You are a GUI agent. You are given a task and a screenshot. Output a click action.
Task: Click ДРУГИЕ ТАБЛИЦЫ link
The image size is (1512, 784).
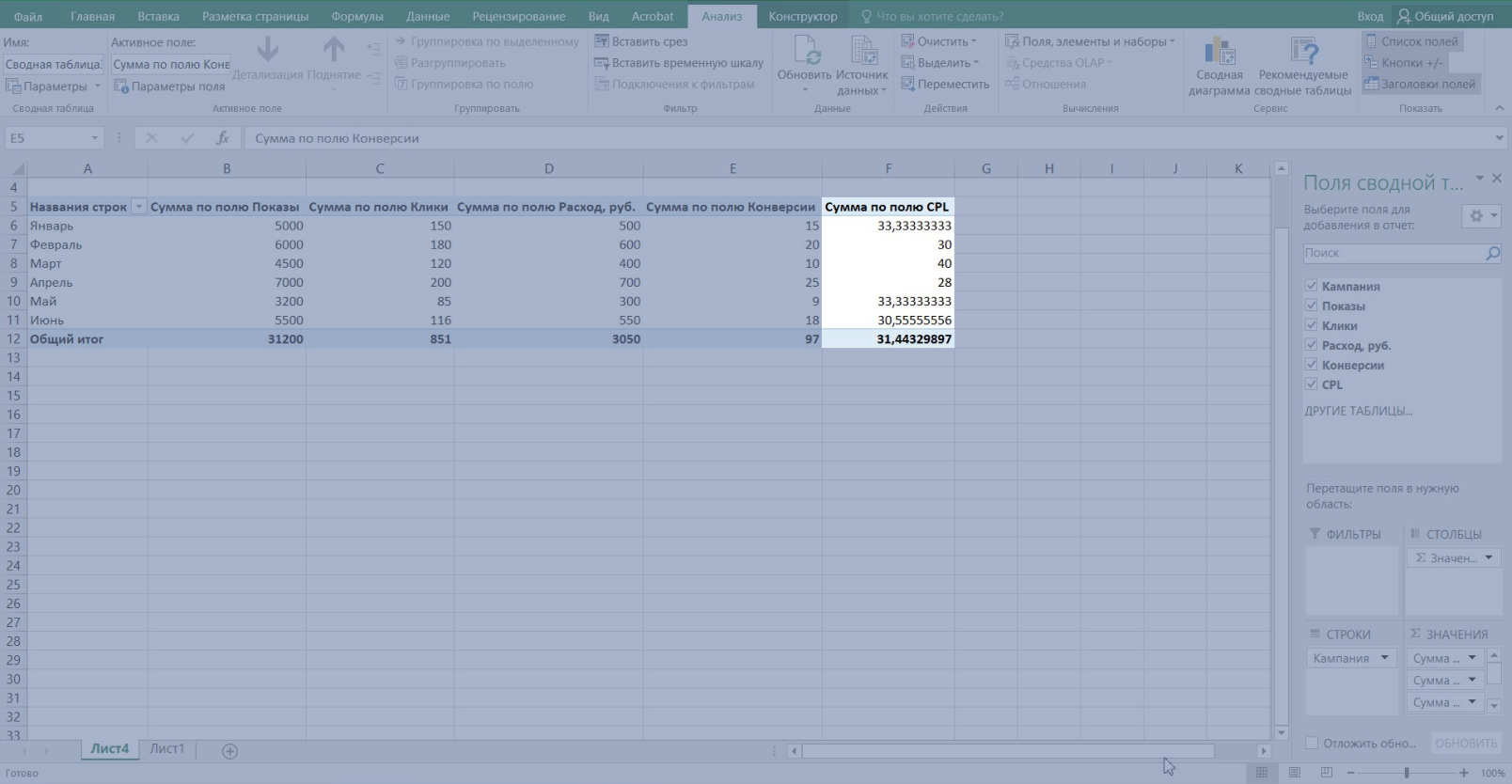pos(1358,411)
